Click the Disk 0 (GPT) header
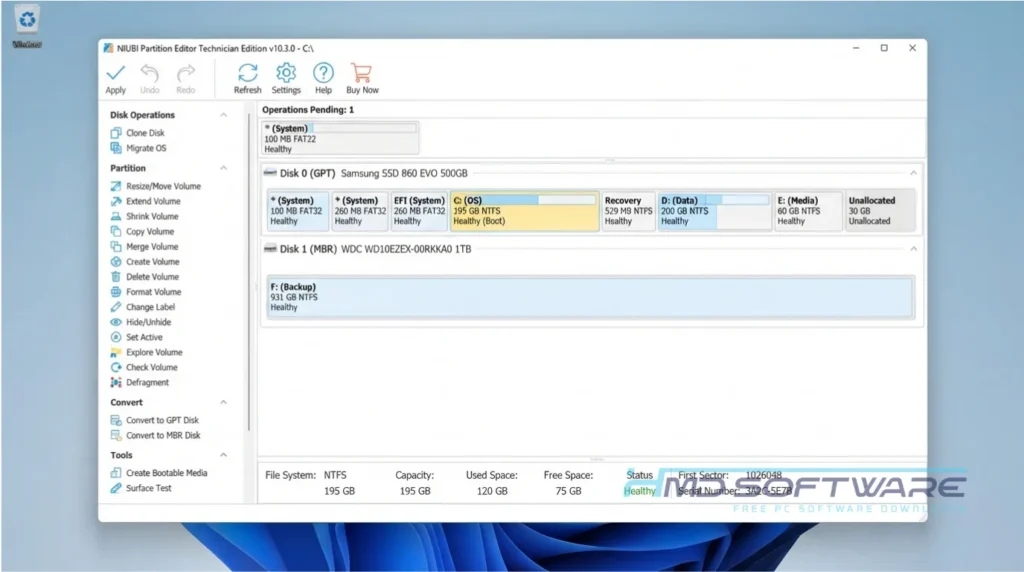The width and height of the screenshot is (1024, 572). point(366,173)
